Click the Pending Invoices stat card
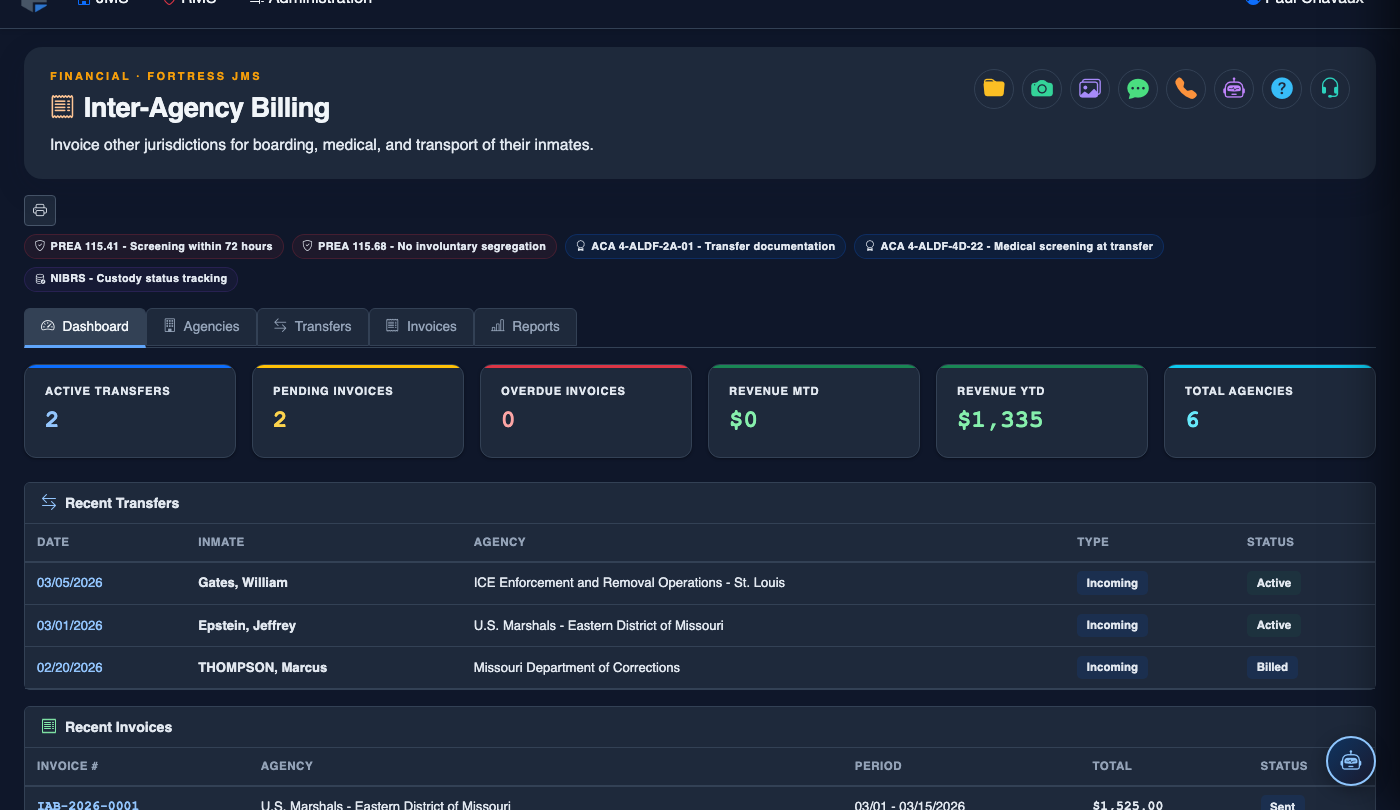 [x=358, y=411]
